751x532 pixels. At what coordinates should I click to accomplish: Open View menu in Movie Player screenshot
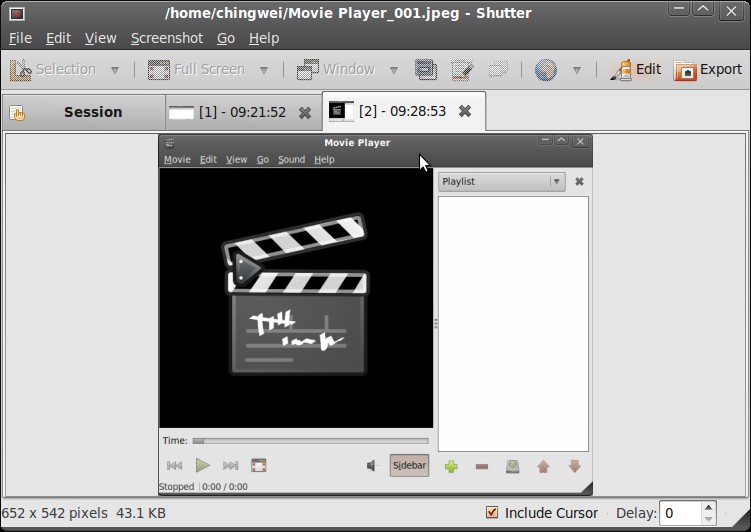click(237, 159)
